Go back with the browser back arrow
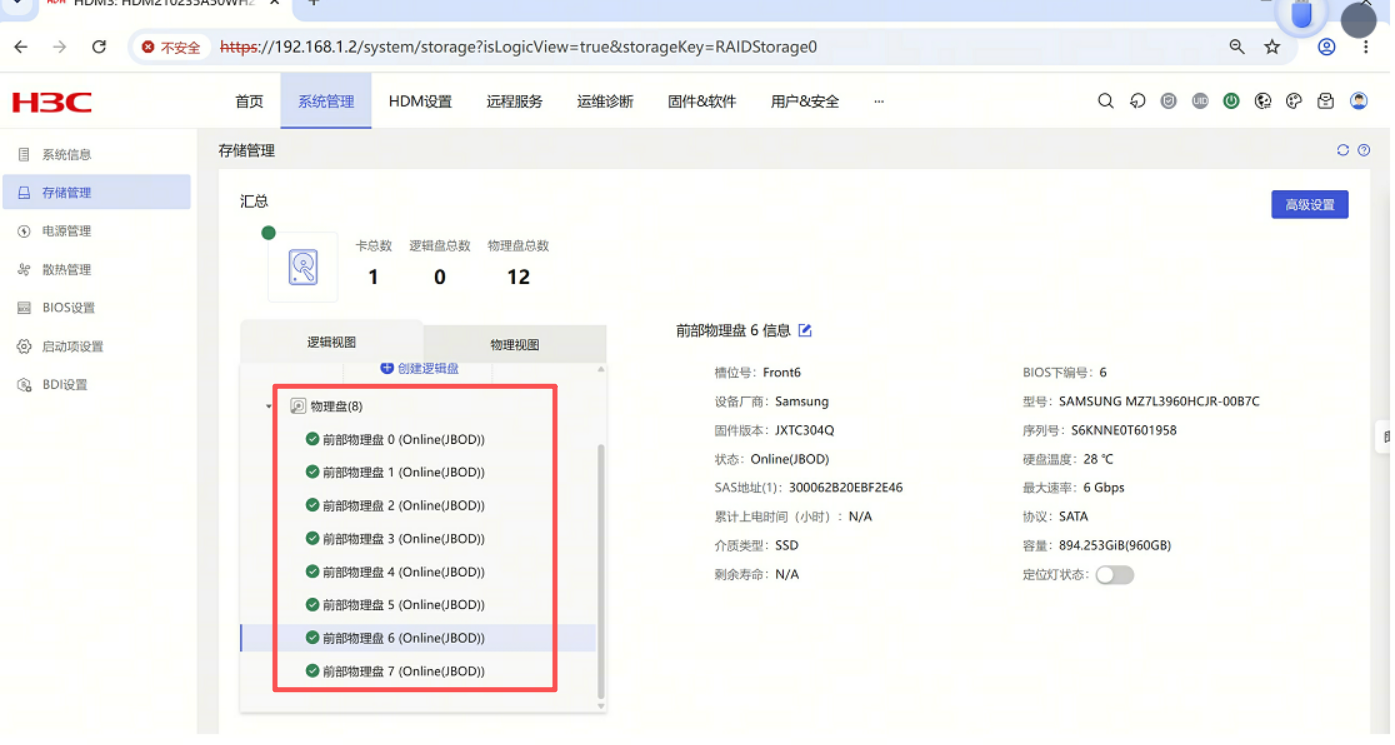The height and width of the screenshot is (745, 1395). click(x=21, y=47)
